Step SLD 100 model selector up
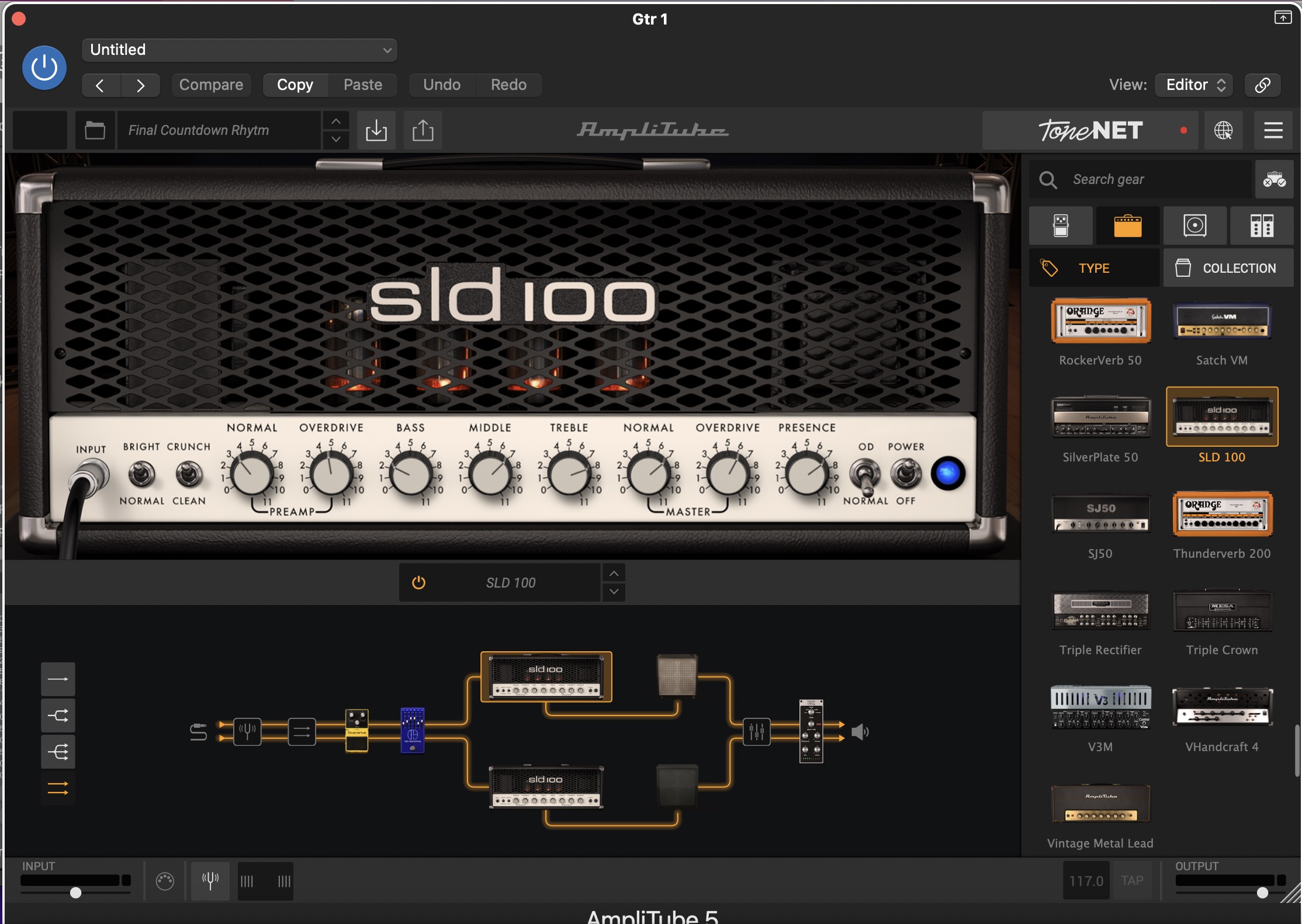Viewport: 1302px width, 924px height. click(614, 574)
